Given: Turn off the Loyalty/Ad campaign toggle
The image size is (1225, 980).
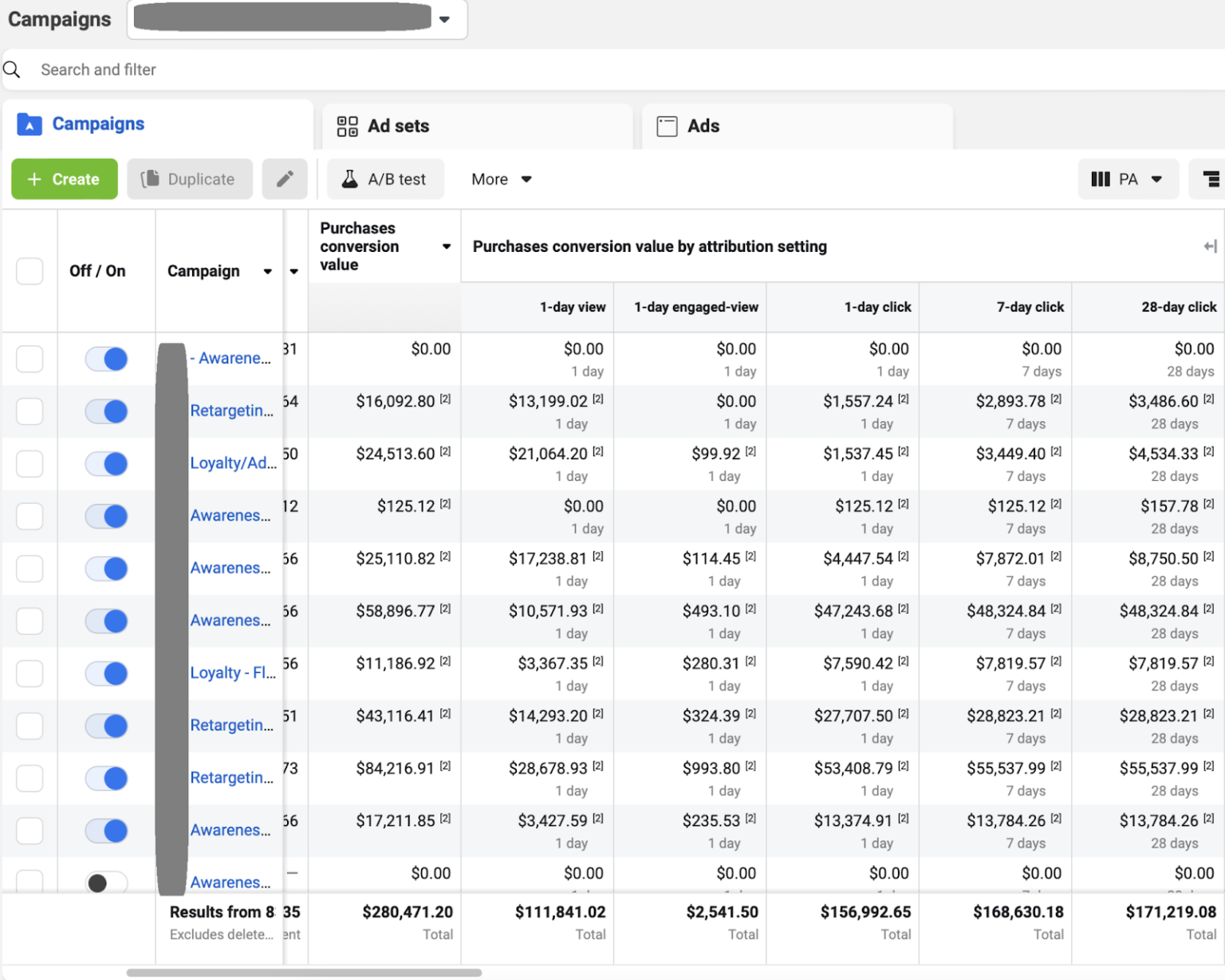Looking at the screenshot, I should [104, 463].
